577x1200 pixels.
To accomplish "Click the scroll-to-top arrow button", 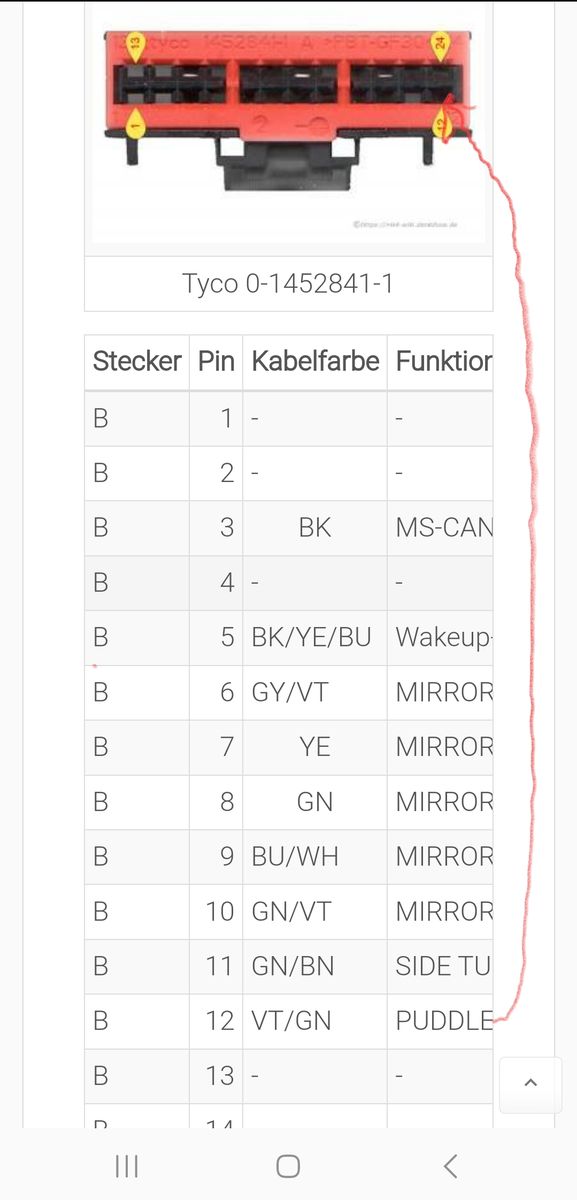I will 531,1083.
